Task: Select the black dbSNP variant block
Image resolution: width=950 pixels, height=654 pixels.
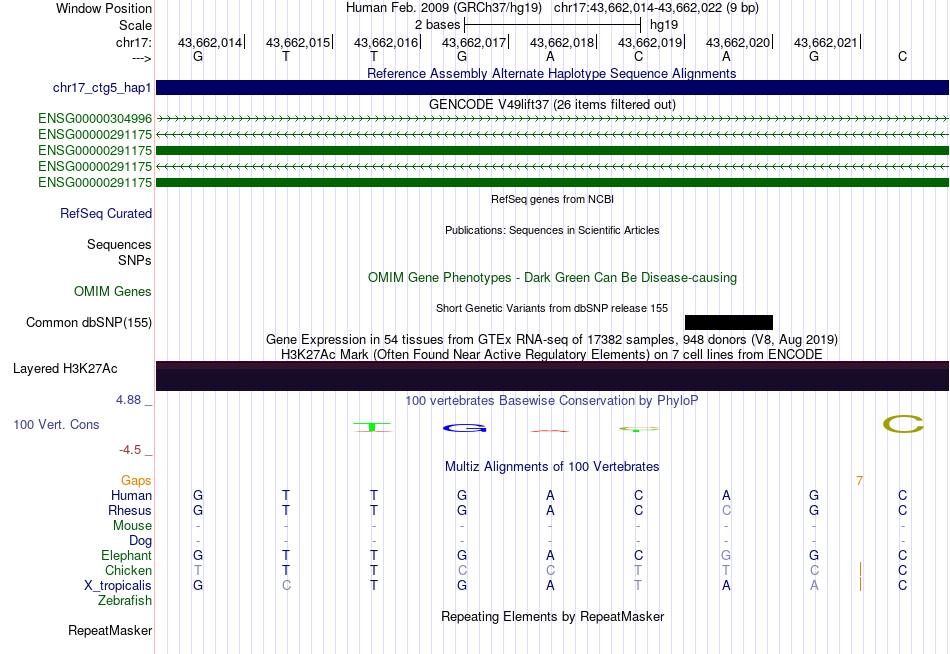Action: (729, 322)
